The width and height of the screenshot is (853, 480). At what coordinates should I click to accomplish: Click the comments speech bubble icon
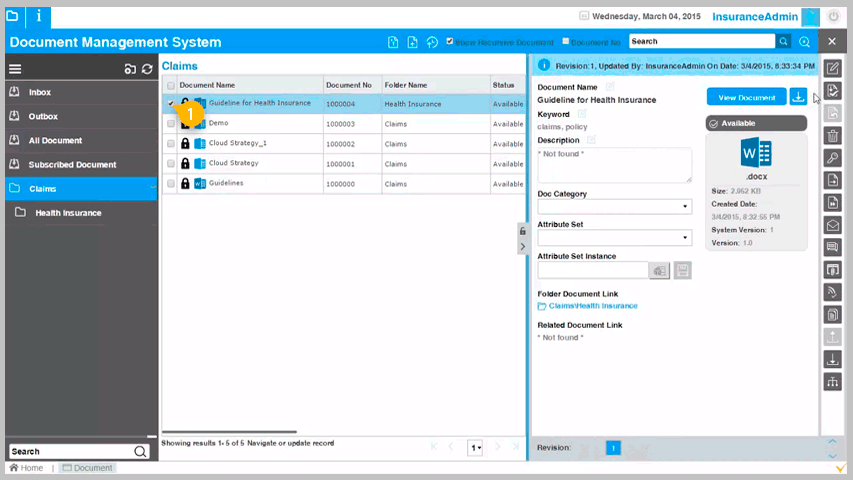[832, 247]
